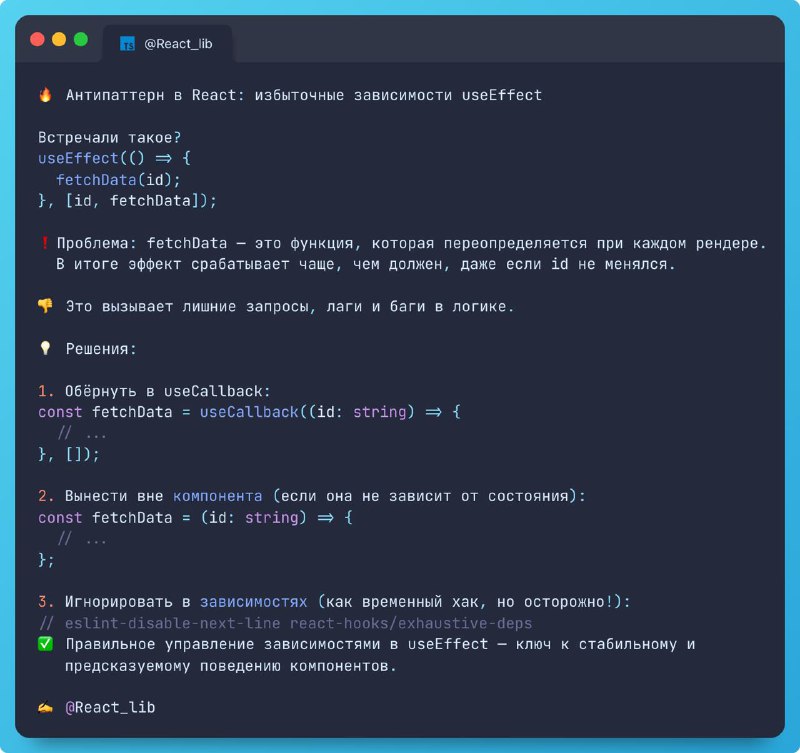Click the '};' closing code line
This screenshot has height=753, width=800.
46,560
